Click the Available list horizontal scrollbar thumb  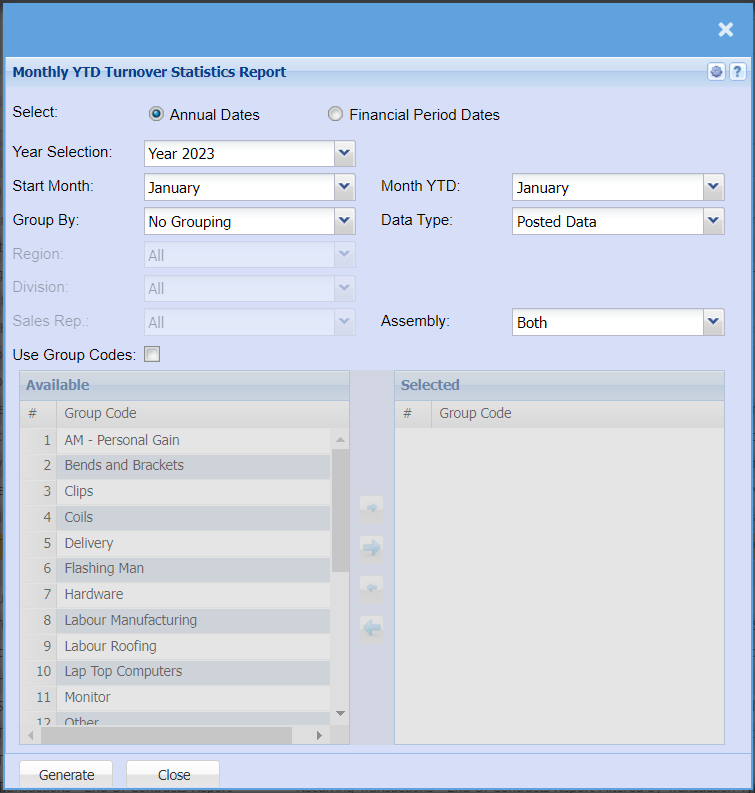point(166,735)
